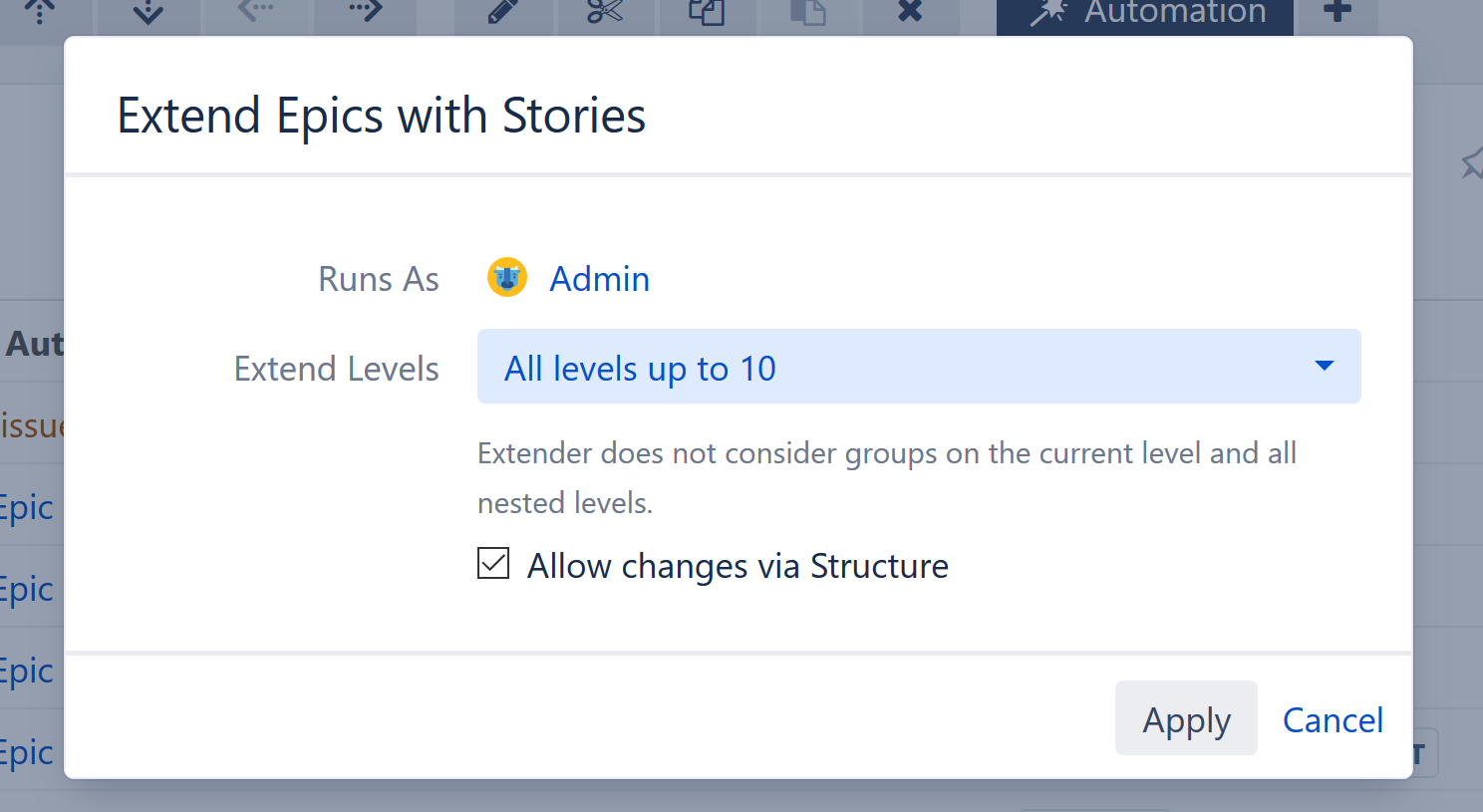Click the copy icon in toolbar
Image resolution: width=1483 pixels, height=812 pixels.
706,12
